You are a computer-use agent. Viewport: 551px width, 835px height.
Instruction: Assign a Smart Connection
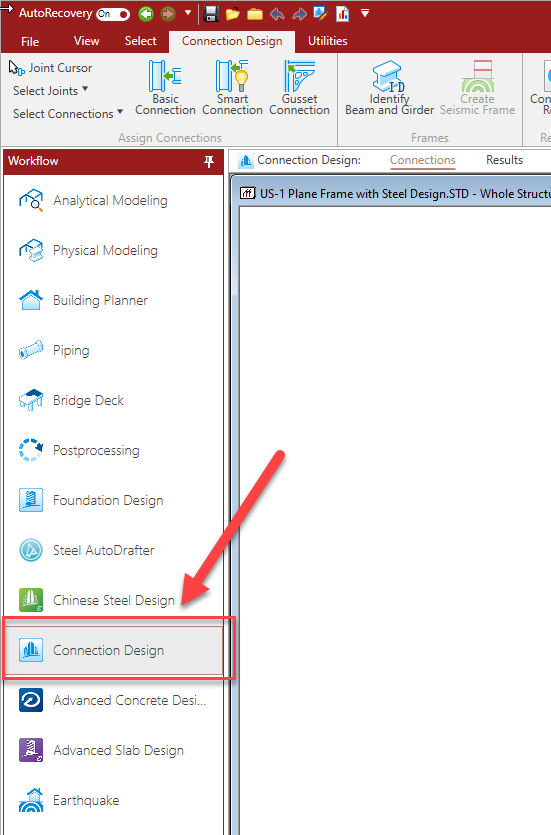point(232,88)
